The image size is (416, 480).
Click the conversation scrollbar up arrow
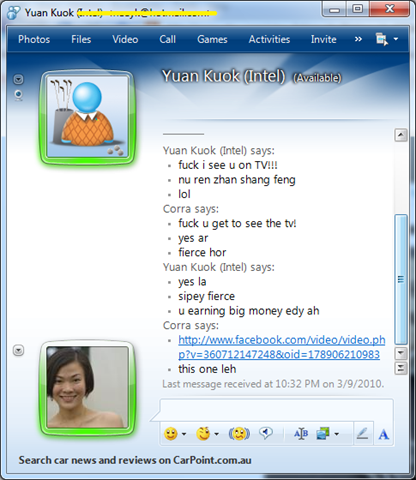pos(401,135)
